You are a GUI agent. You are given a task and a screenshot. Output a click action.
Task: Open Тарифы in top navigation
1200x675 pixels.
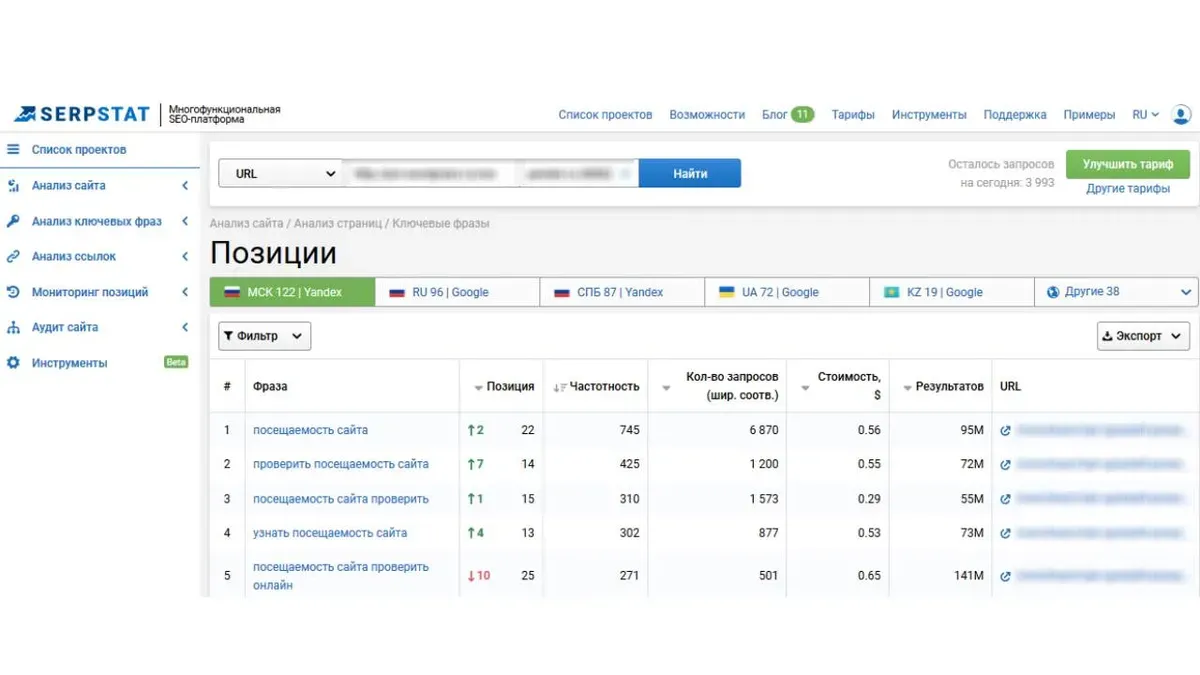pos(853,115)
